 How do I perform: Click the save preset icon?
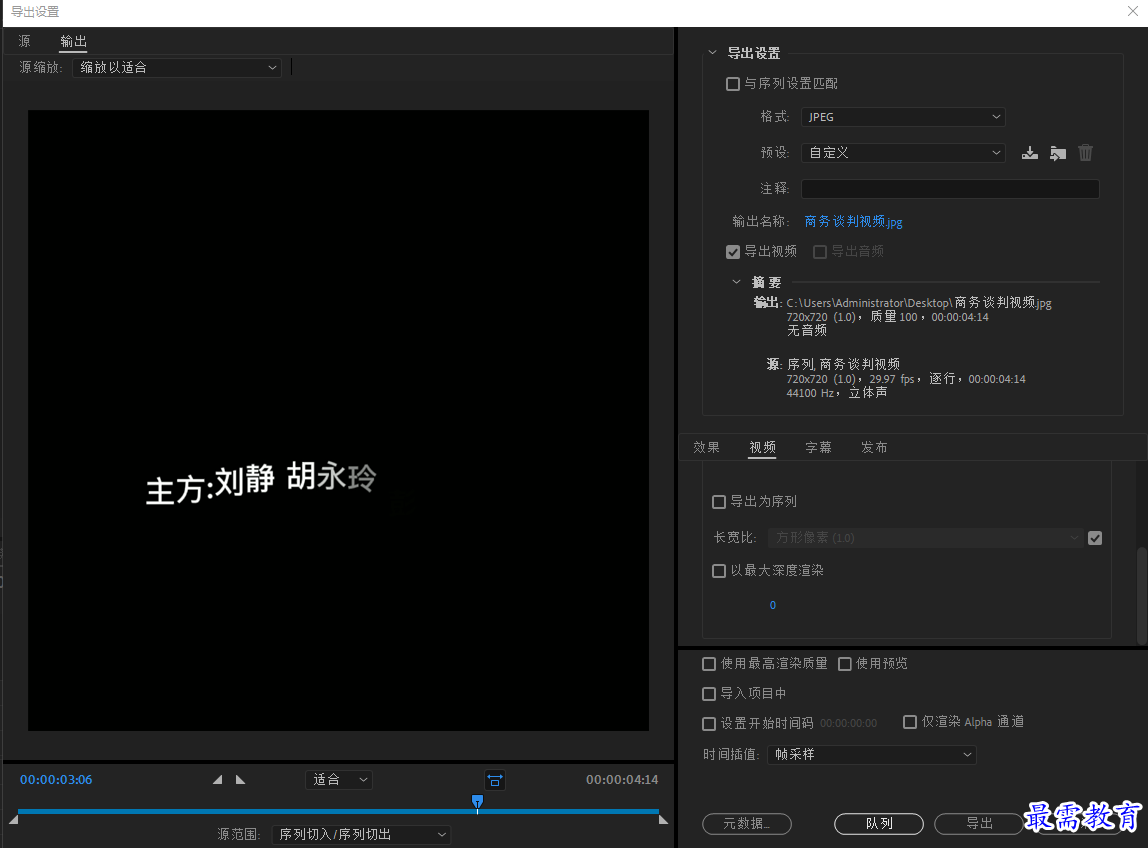pyautogui.click(x=1029, y=153)
